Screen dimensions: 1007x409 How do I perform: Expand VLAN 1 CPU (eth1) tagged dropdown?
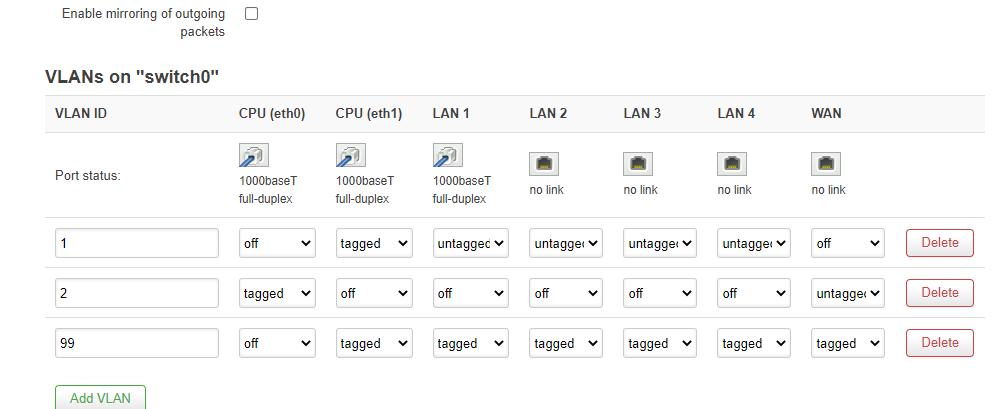(x=374, y=243)
